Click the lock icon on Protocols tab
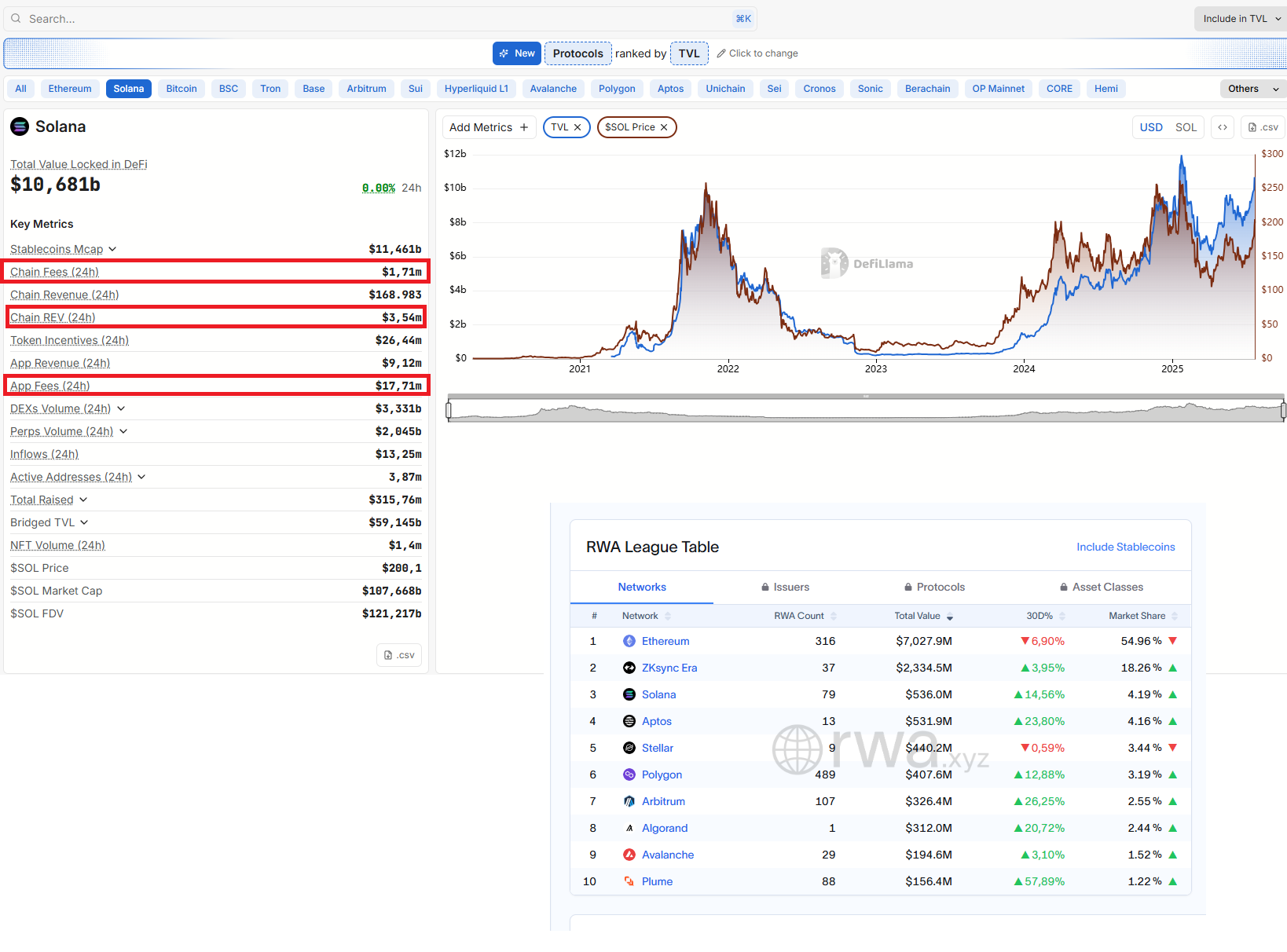The width and height of the screenshot is (1287, 952). click(x=908, y=587)
